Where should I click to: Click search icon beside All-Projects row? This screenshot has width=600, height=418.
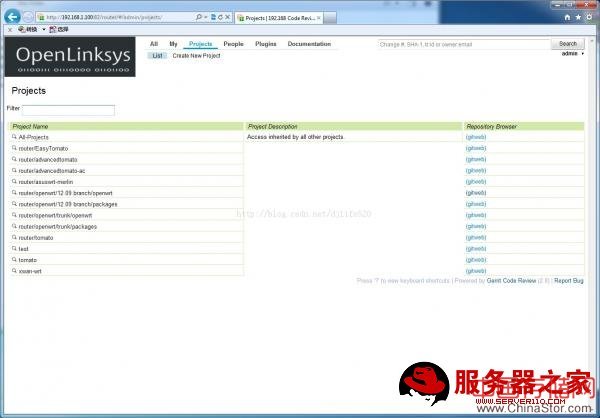(14, 137)
